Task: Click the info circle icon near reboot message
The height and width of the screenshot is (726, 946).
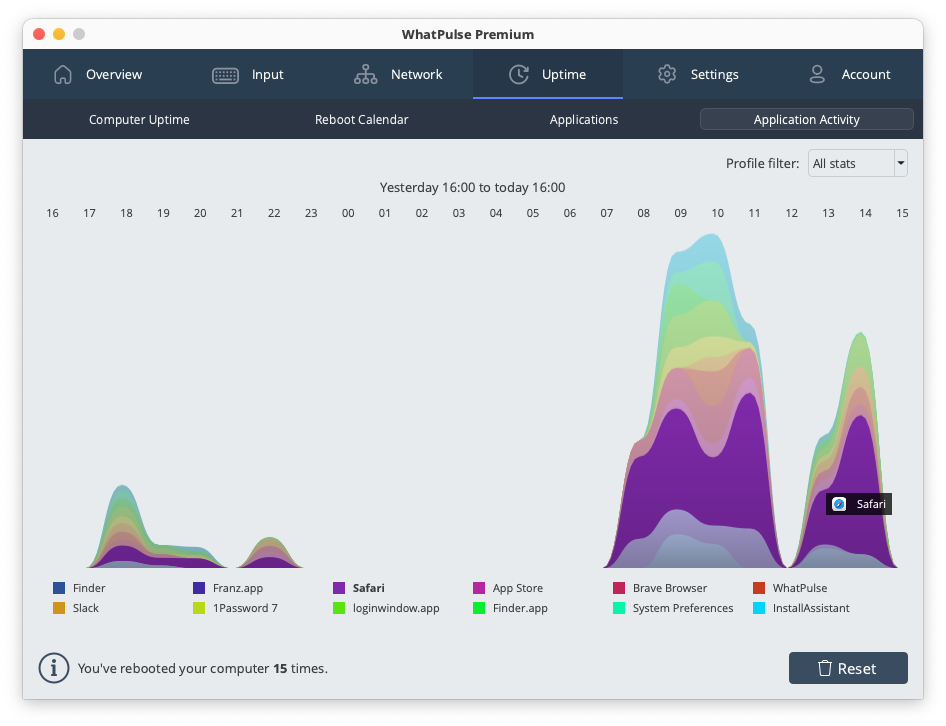Action: tap(54, 668)
